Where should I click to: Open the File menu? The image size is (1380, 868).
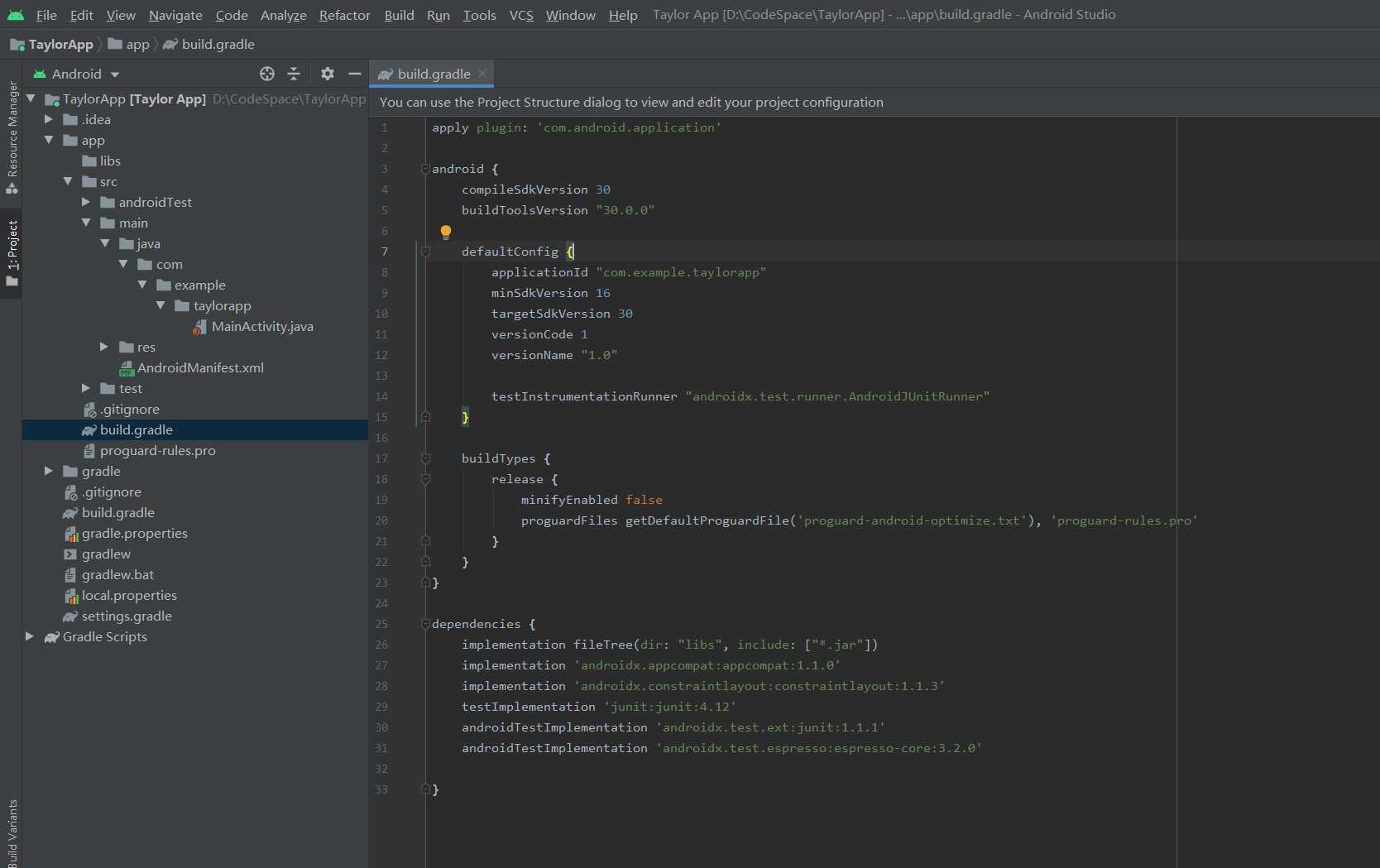(46, 15)
